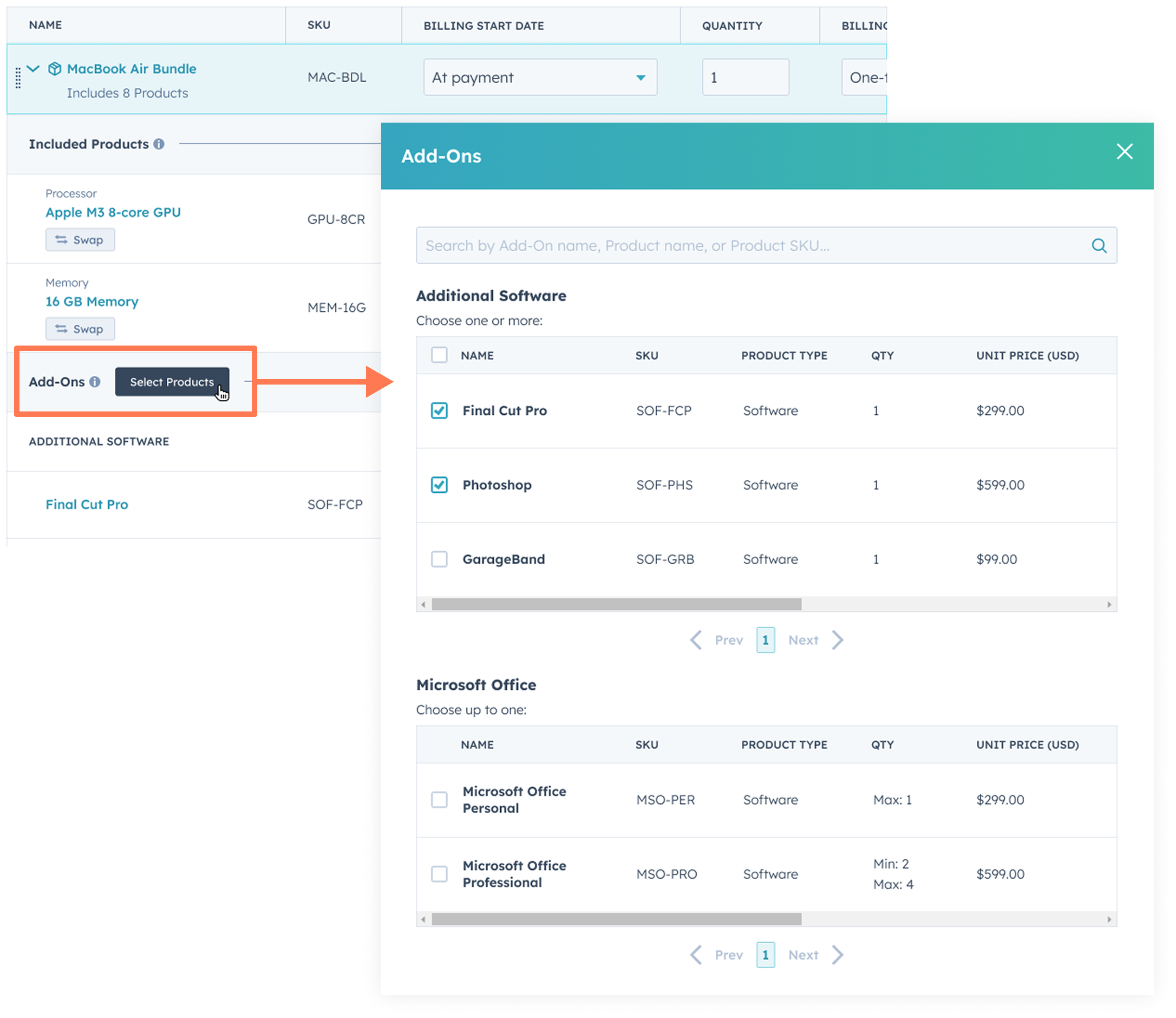
Task: Click Swap under Apple M3 8-core GPU
Action: pyautogui.click(x=80, y=240)
